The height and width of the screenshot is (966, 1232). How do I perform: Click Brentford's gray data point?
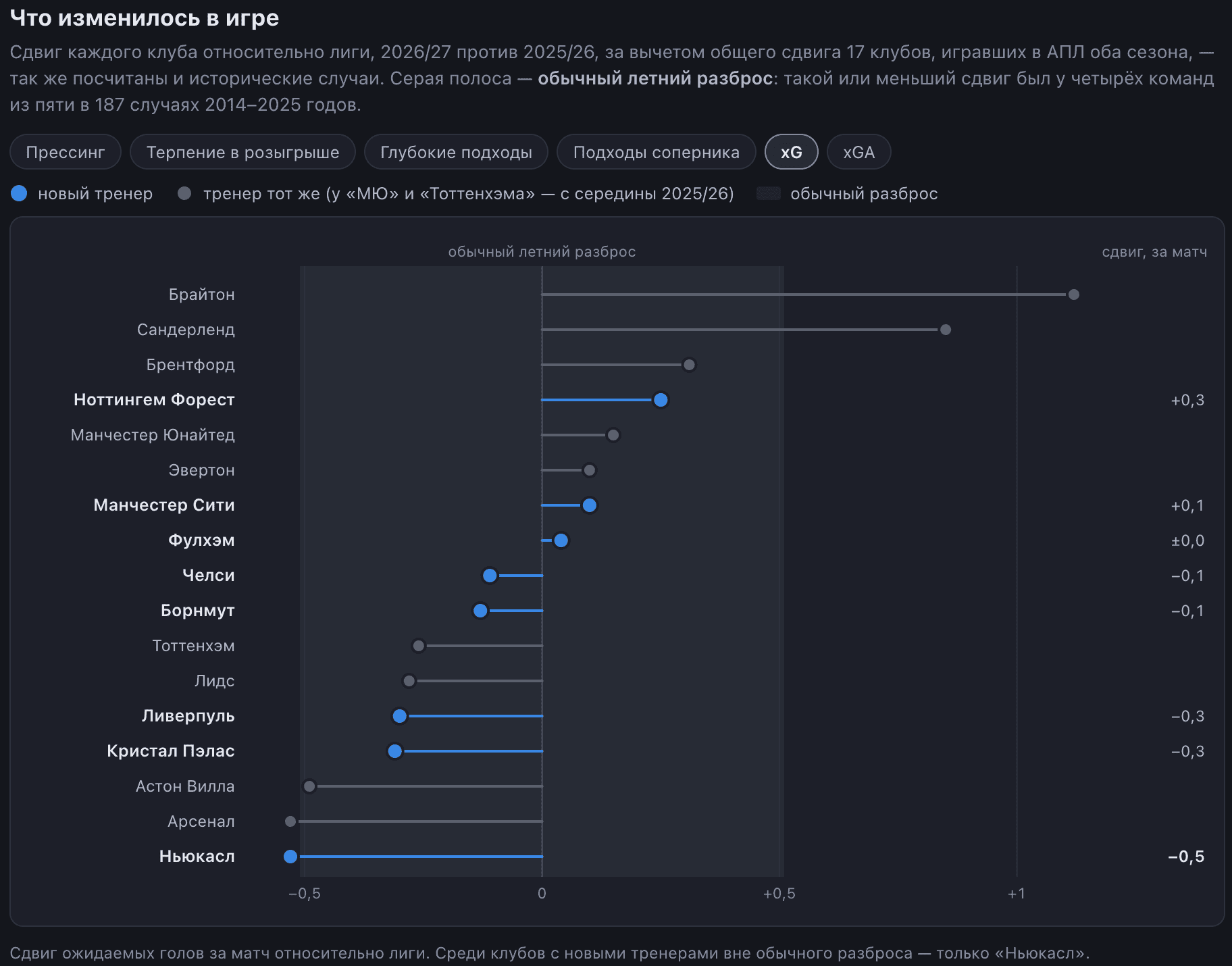tap(689, 365)
